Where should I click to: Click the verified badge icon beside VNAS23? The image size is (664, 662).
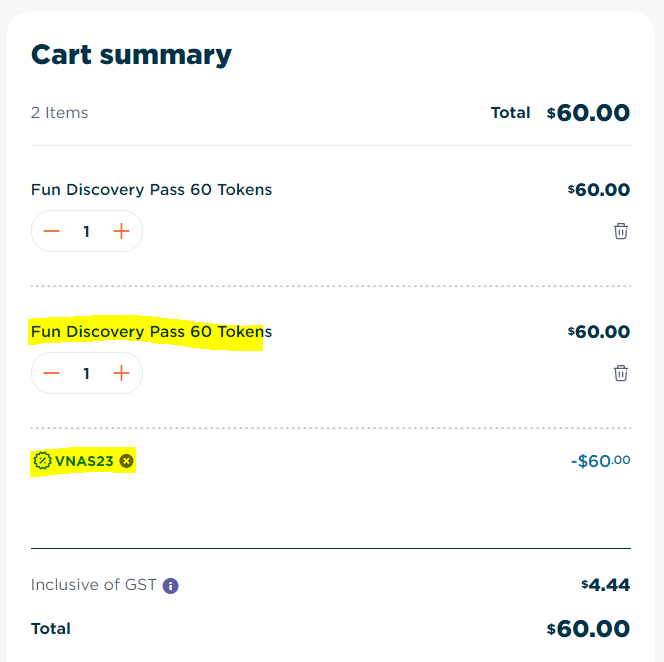[42, 461]
